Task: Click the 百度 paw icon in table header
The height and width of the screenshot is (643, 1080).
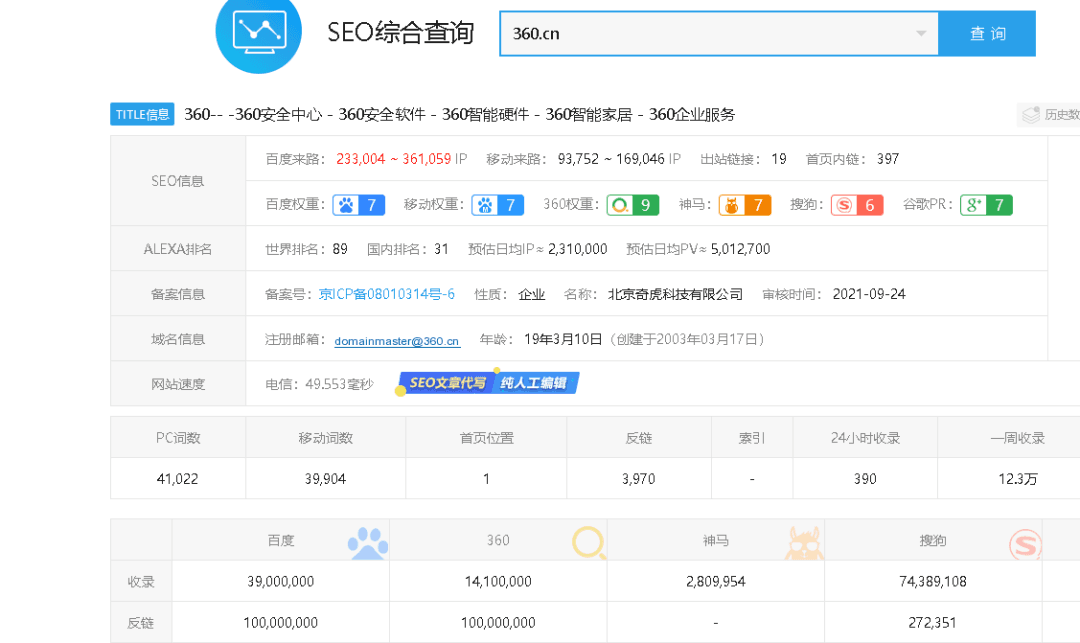Action: tap(368, 542)
